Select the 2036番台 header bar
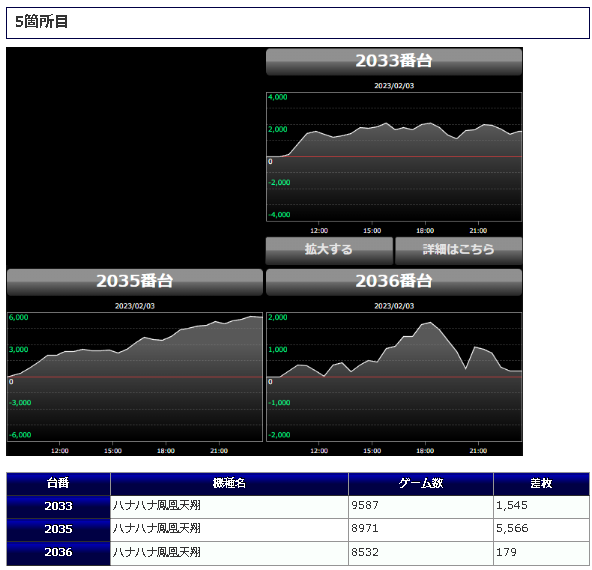This screenshot has width=592, height=570. 394,282
